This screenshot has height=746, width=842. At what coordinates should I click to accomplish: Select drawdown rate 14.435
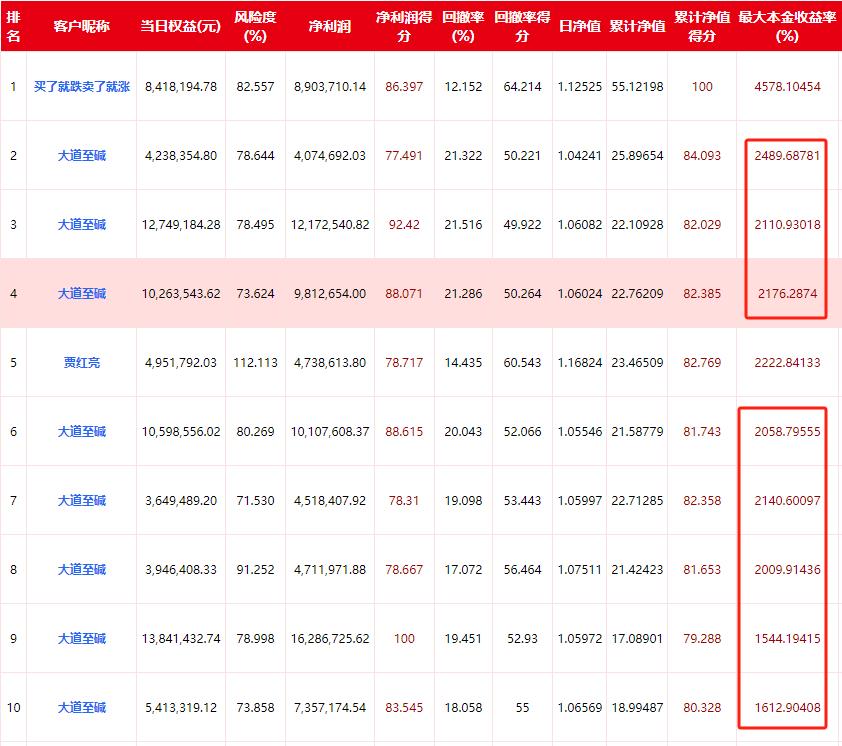point(463,363)
